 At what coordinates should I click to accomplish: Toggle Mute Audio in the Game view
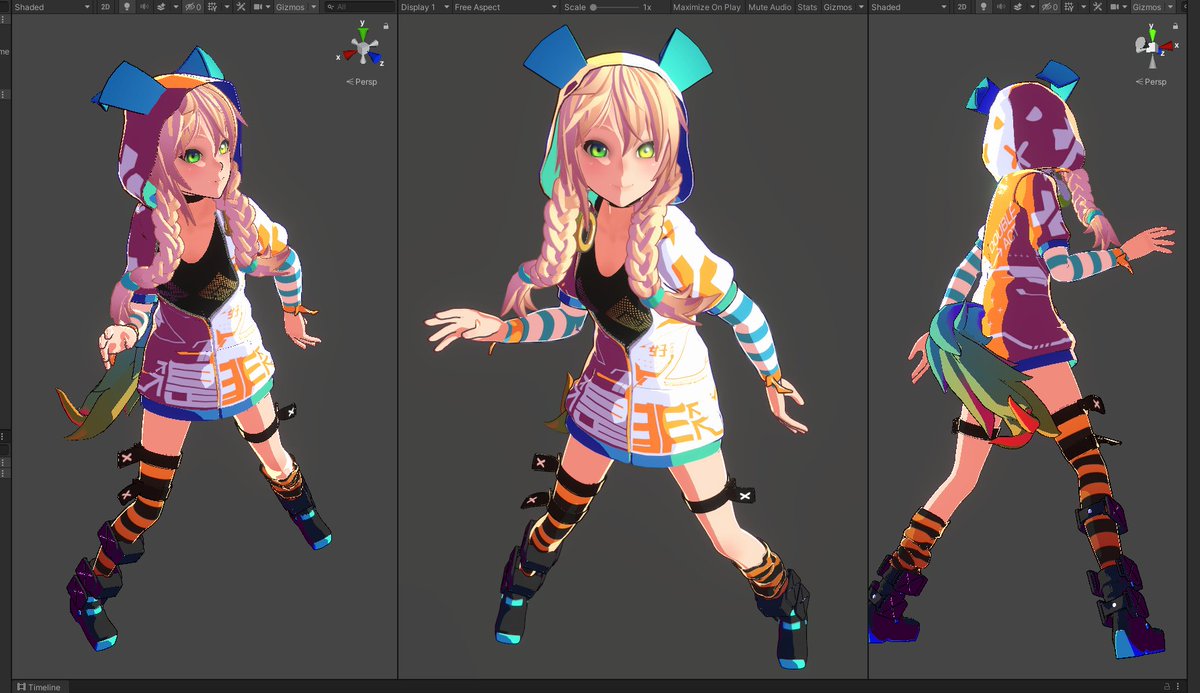(x=768, y=6)
